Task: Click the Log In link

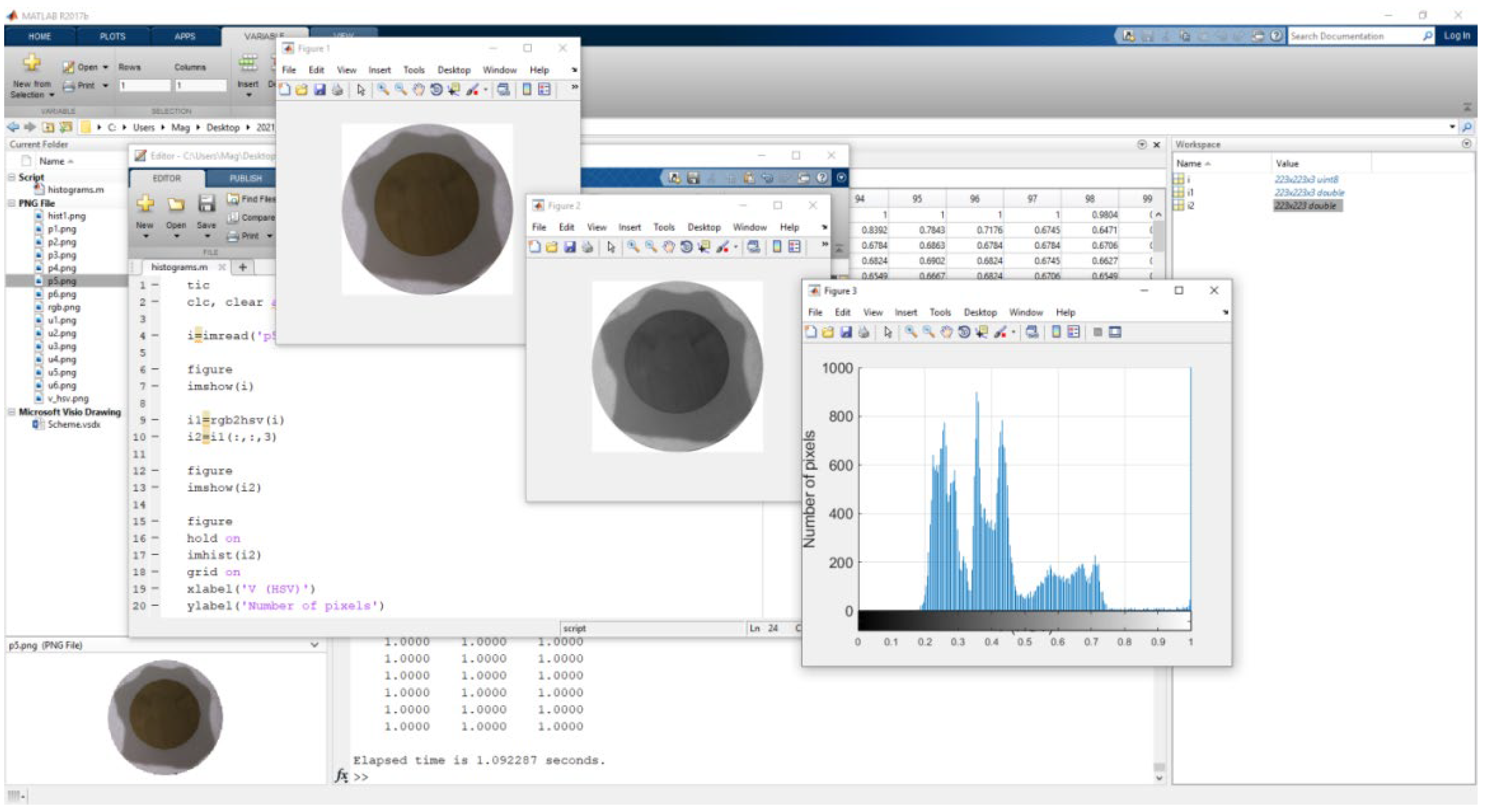Action: [x=1456, y=36]
